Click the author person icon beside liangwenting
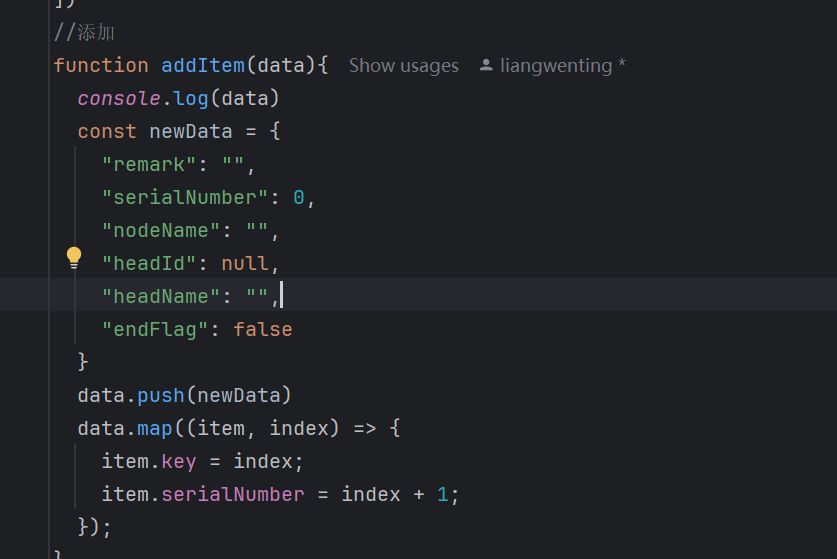 point(486,65)
